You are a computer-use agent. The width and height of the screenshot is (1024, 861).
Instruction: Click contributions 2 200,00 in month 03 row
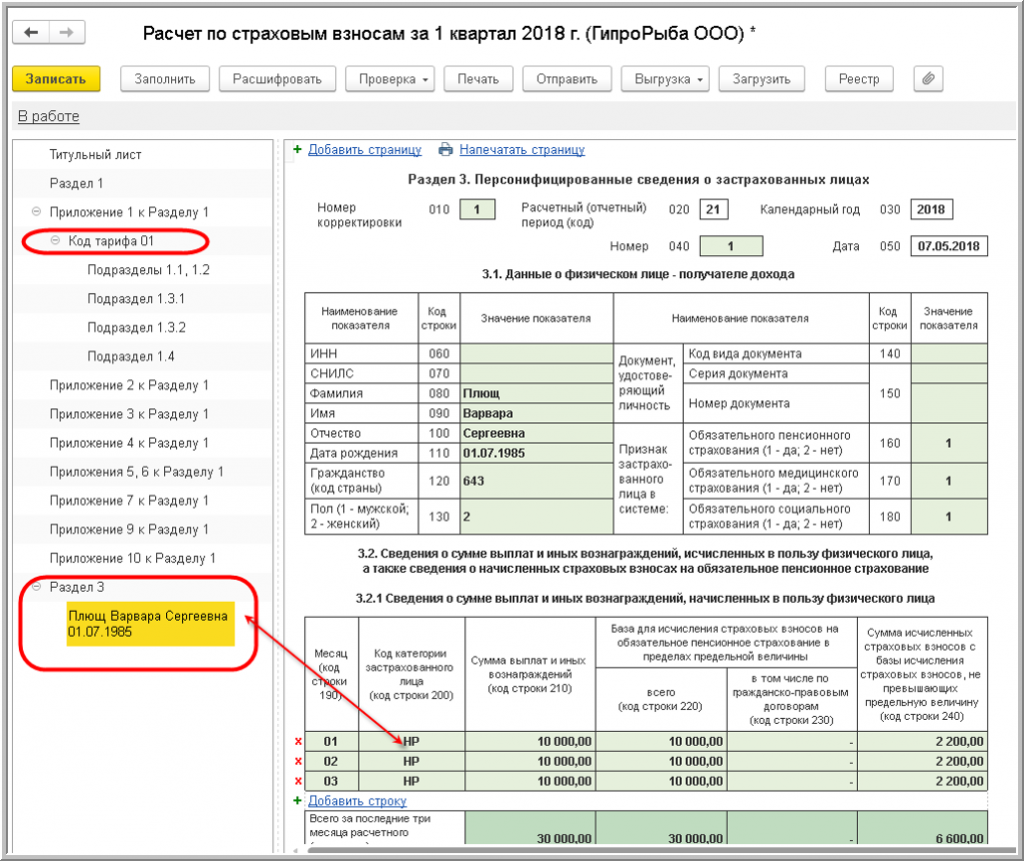tap(922, 781)
